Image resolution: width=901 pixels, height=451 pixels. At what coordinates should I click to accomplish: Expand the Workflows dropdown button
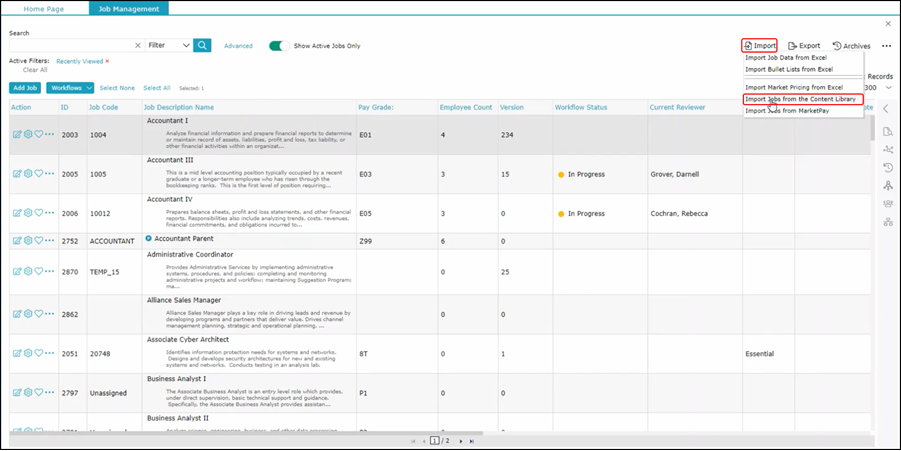coord(70,88)
